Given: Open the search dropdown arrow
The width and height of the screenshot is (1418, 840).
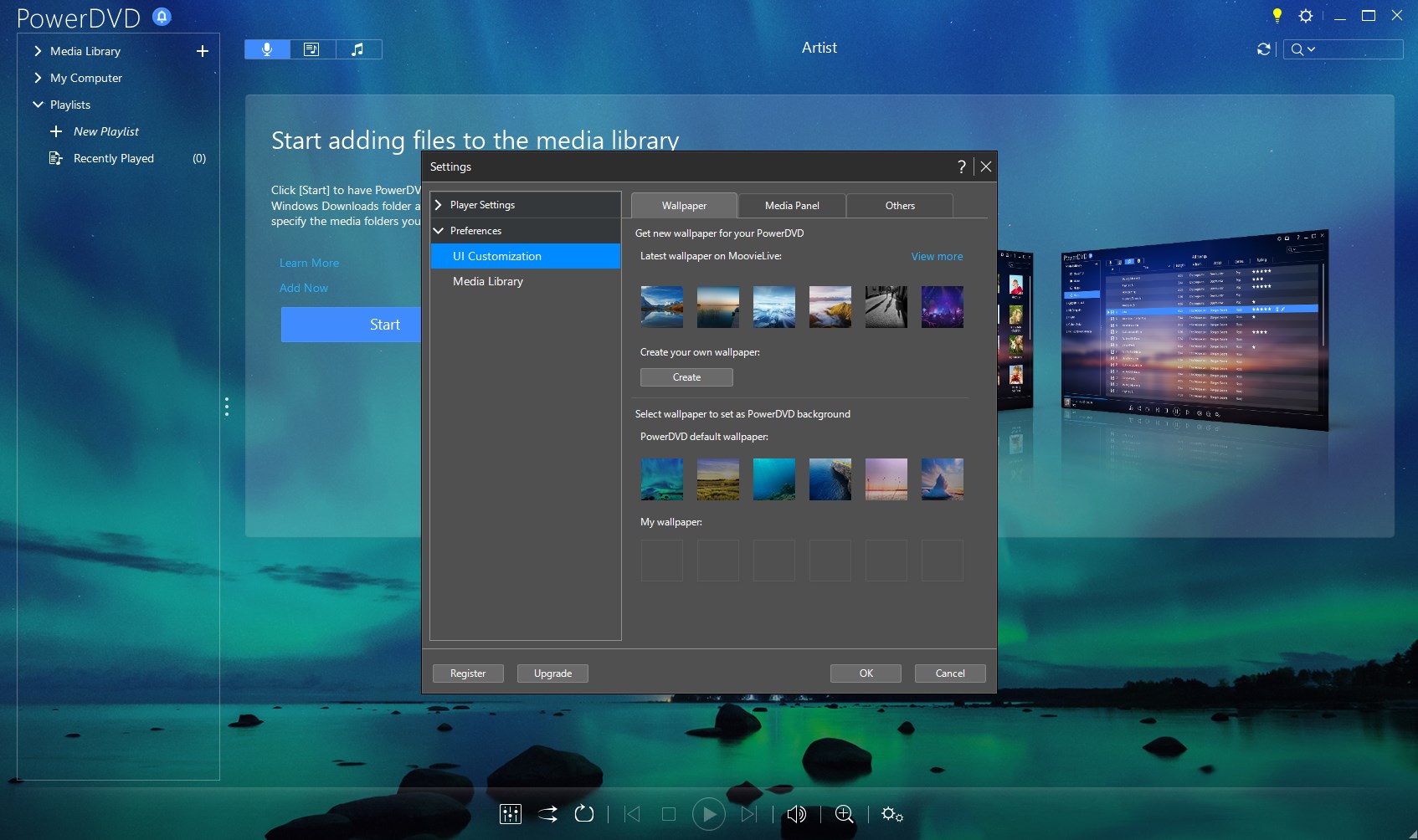Looking at the screenshot, I should click(1311, 49).
